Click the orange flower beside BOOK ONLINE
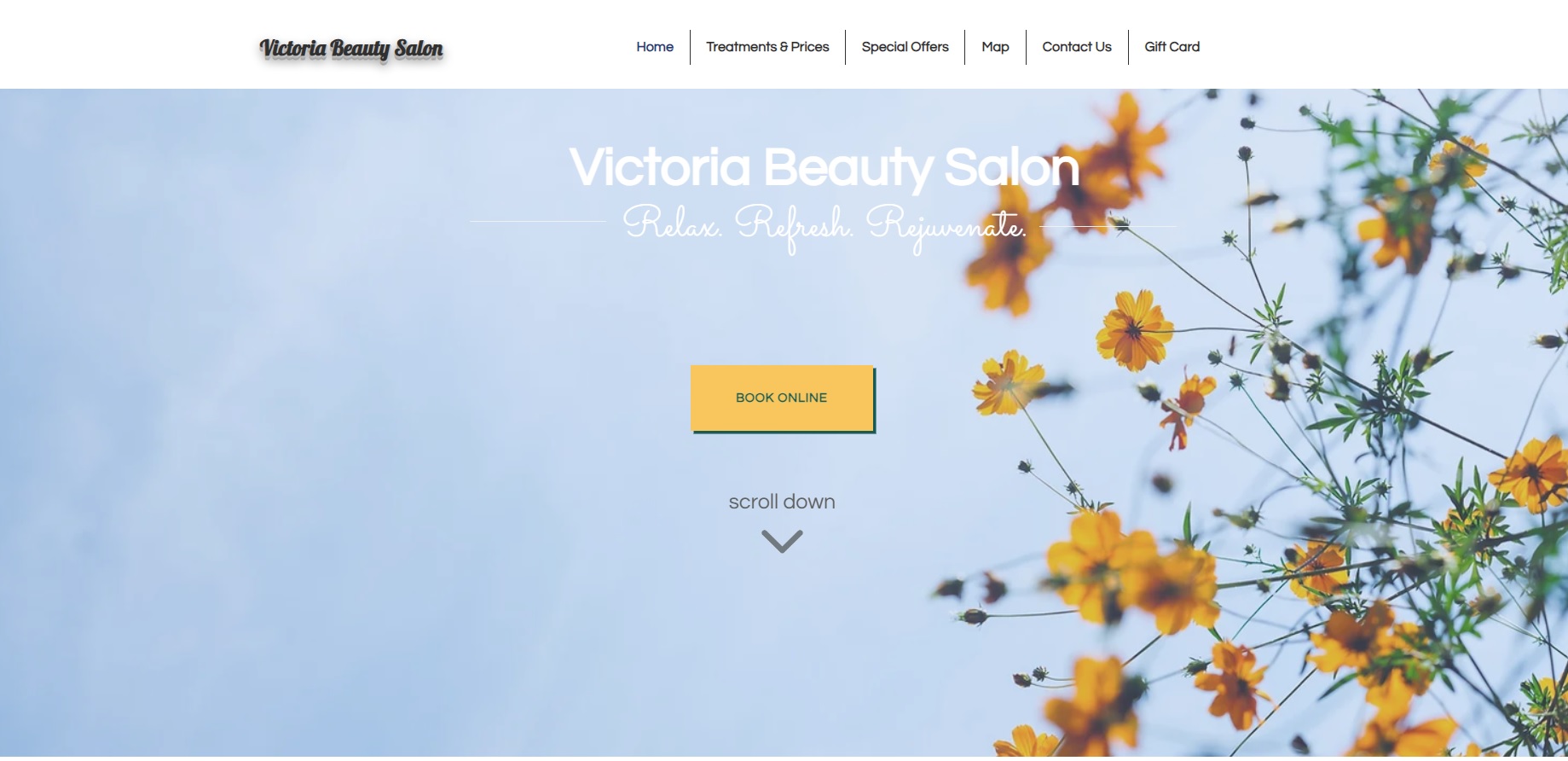The width and height of the screenshot is (1568, 761). (1008, 381)
